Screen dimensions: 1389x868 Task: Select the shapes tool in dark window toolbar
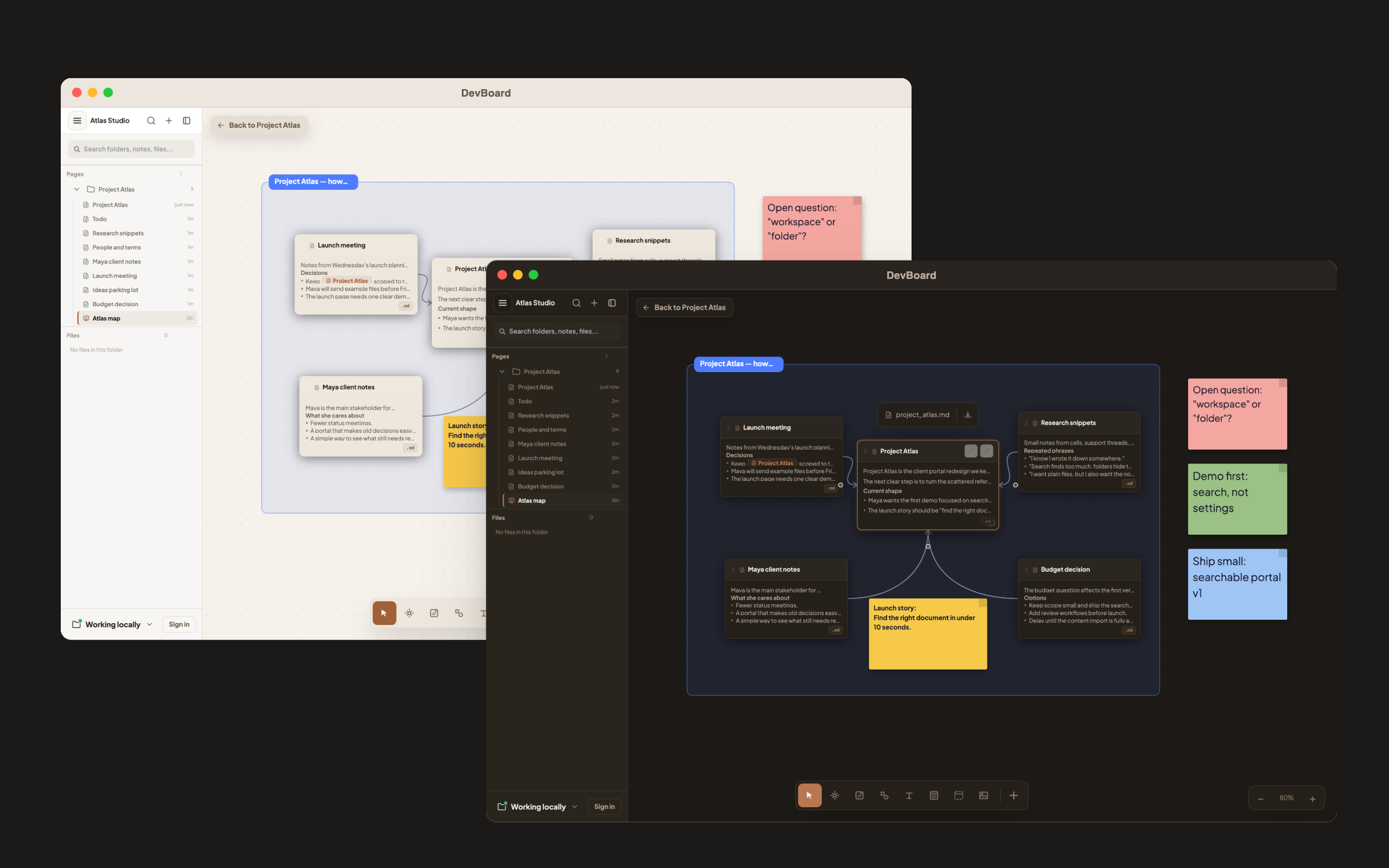tap(884, 796)
